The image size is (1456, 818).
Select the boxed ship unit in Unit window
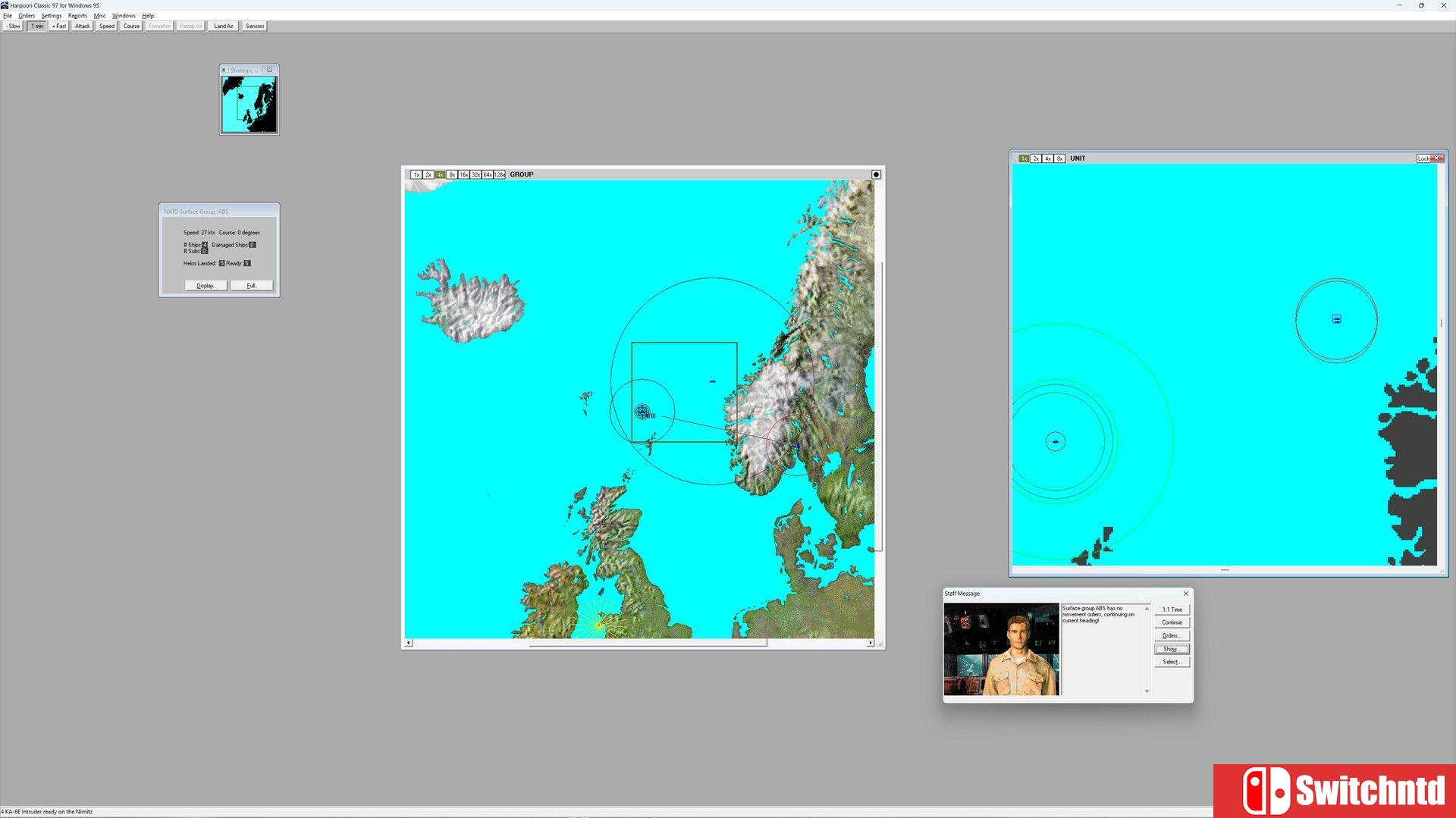[1336, 319]
